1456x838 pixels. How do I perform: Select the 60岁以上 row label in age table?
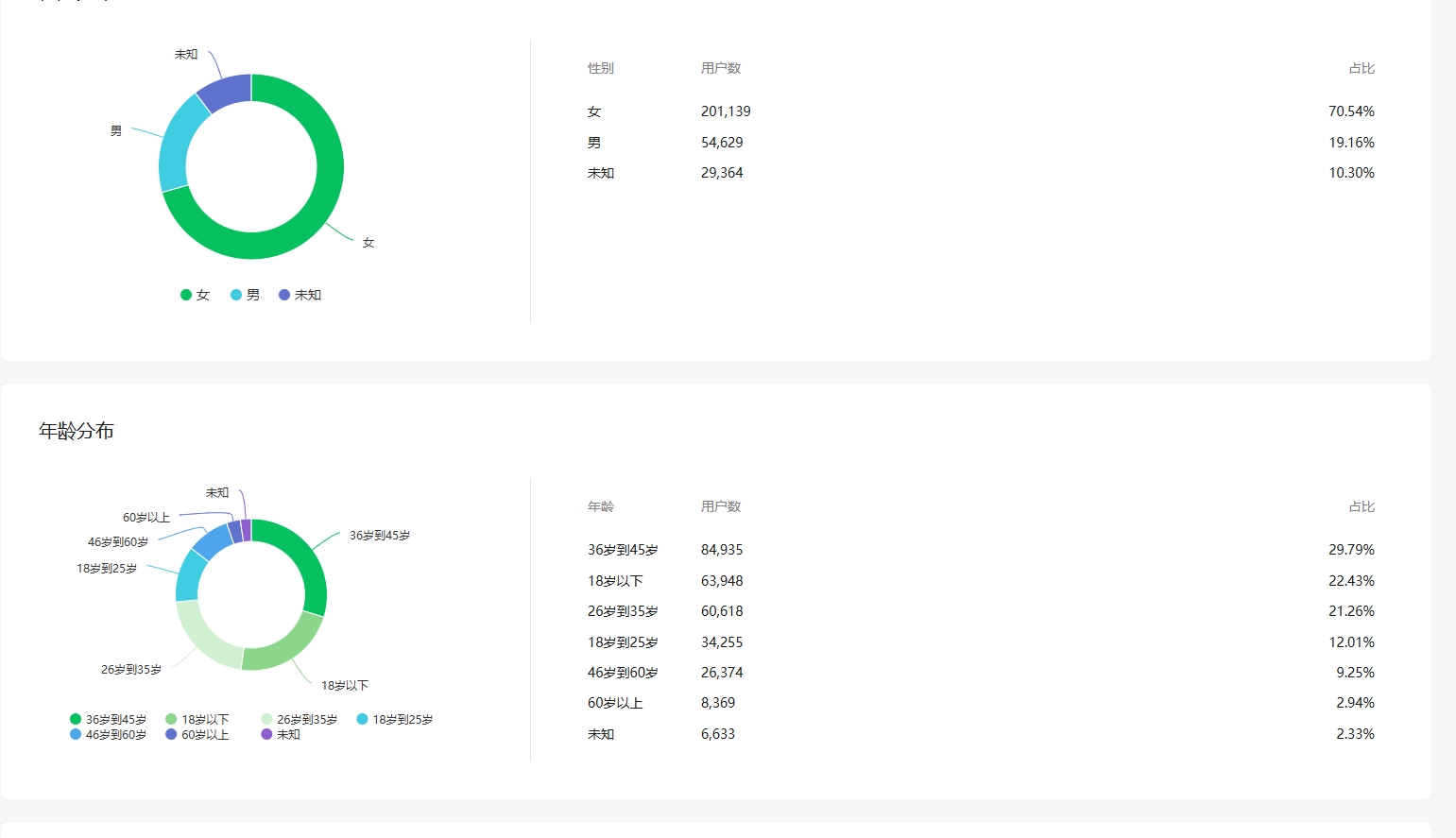point(615,703)
